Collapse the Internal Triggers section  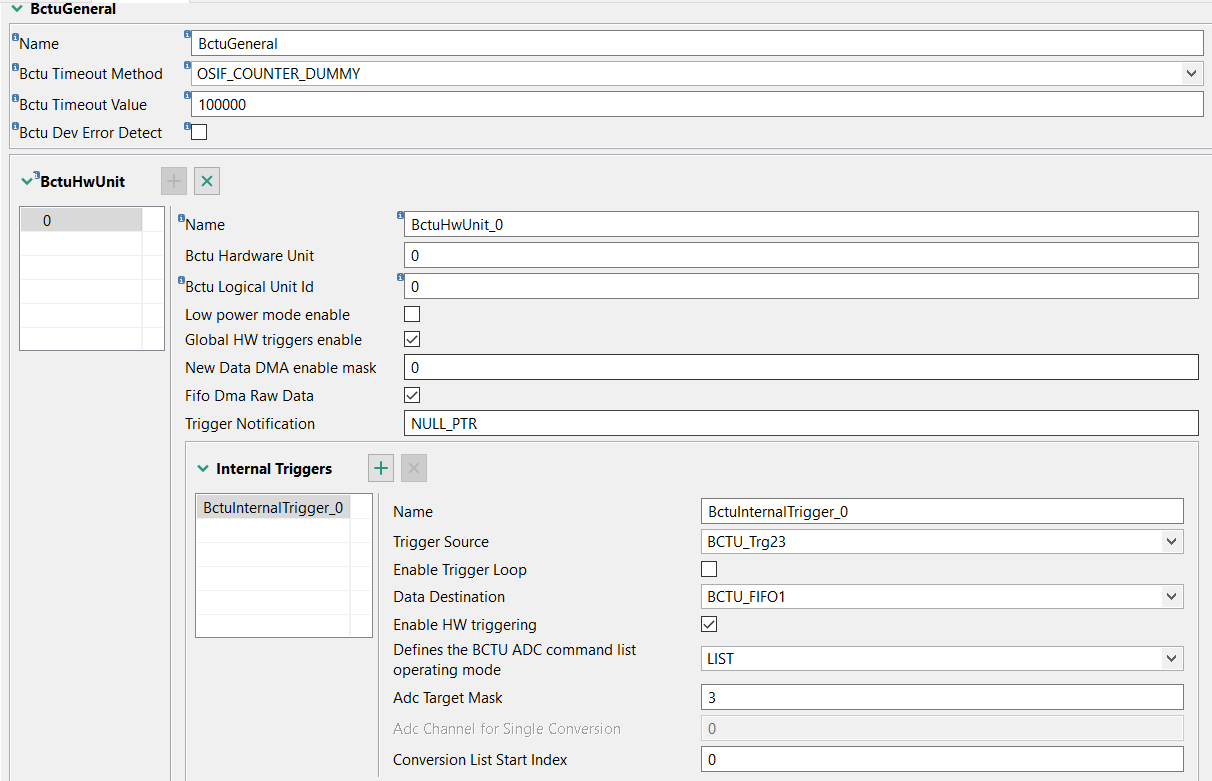tap(201, 468)
